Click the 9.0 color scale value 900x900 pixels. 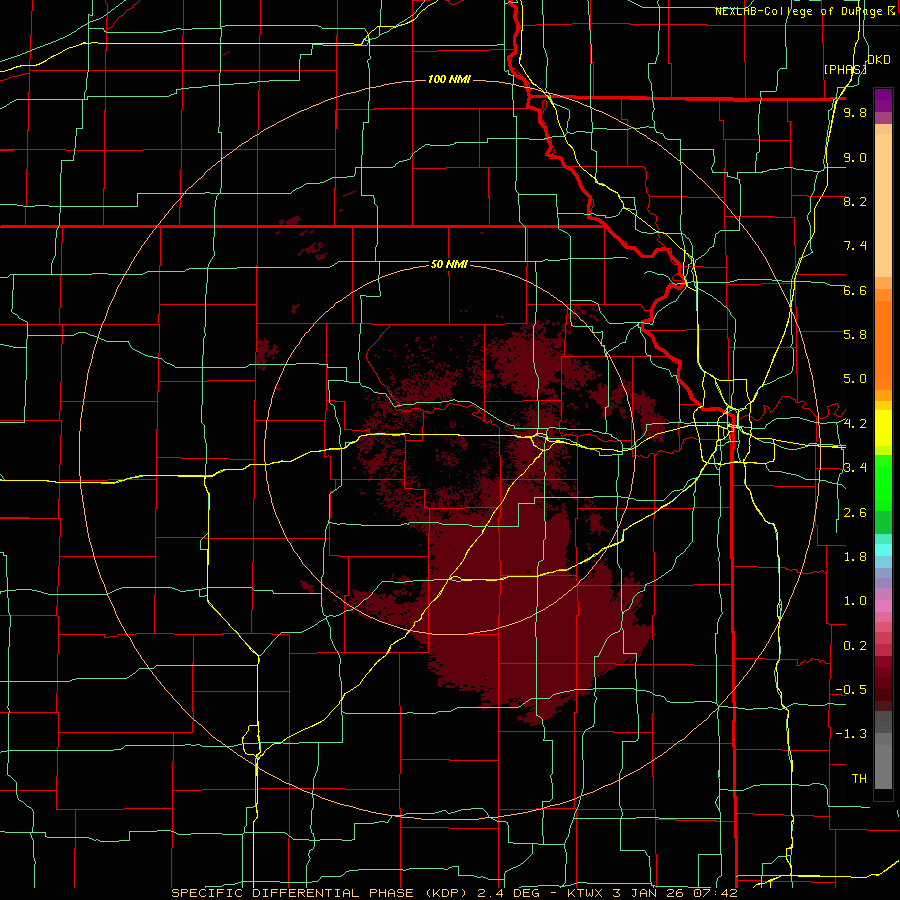click(x=855, y=157)
